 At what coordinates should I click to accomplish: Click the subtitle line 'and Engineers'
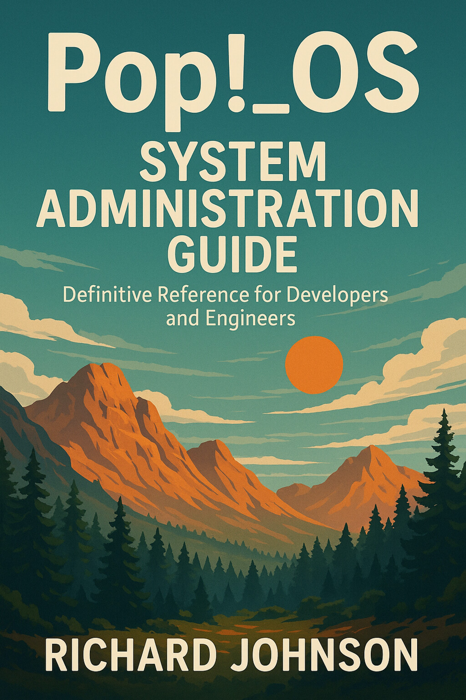(230, 319)
